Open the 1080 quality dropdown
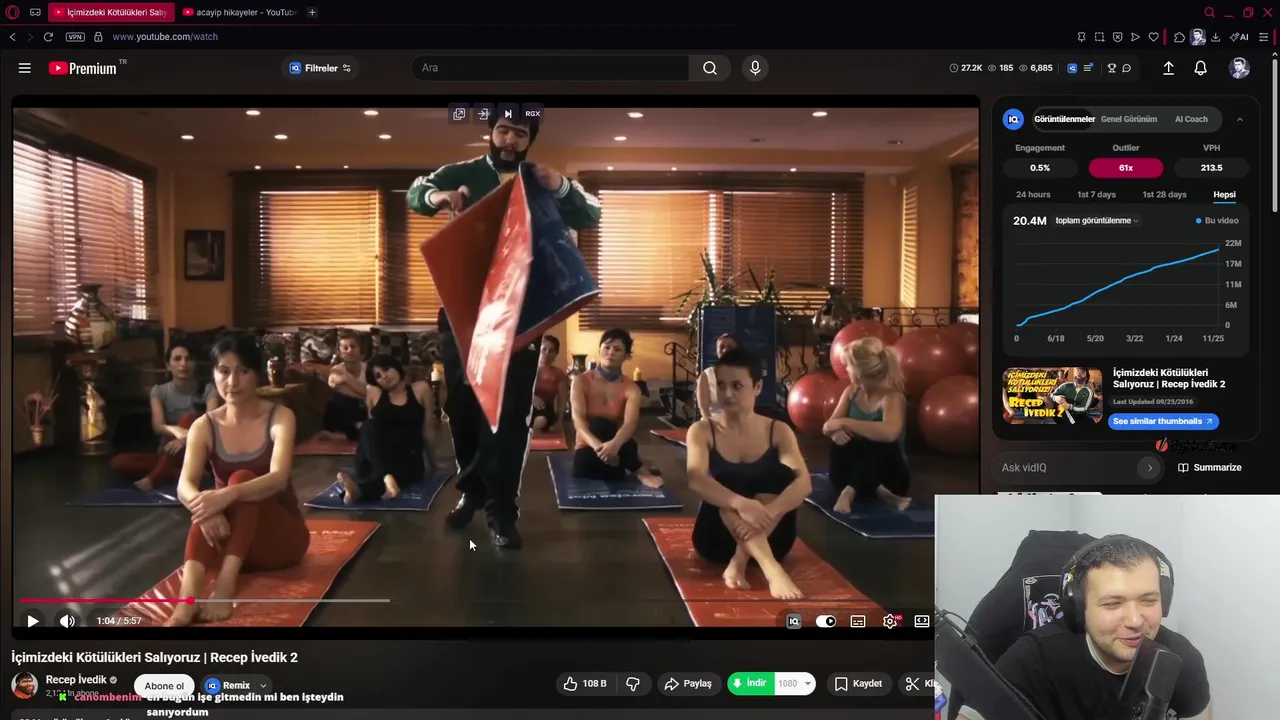The image size is (1280, 720). (794, 684)
